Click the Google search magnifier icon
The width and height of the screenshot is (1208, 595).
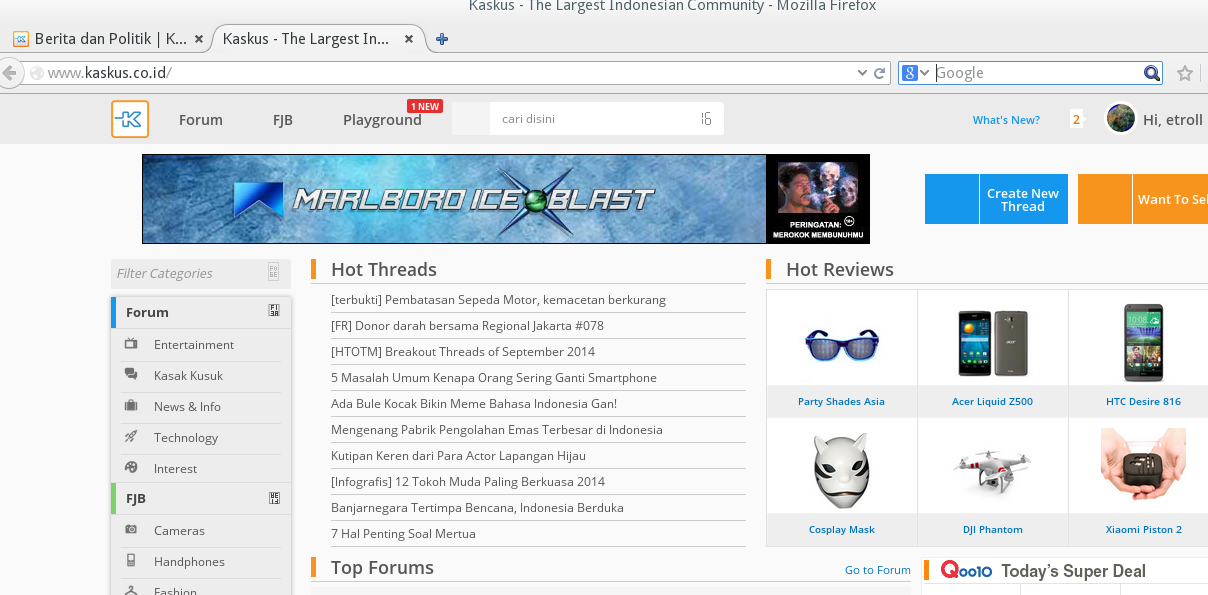[1152, 73]
